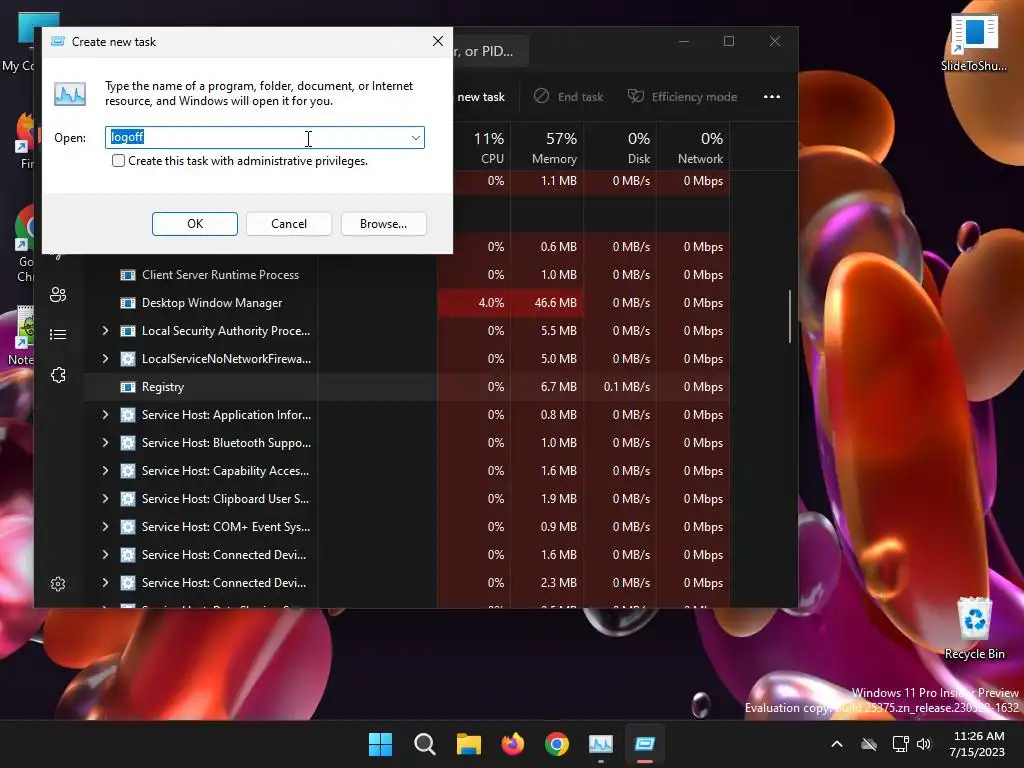Open the clock and date in taskbar
This screenshot has width=1024, height=768.
(977, 744)
